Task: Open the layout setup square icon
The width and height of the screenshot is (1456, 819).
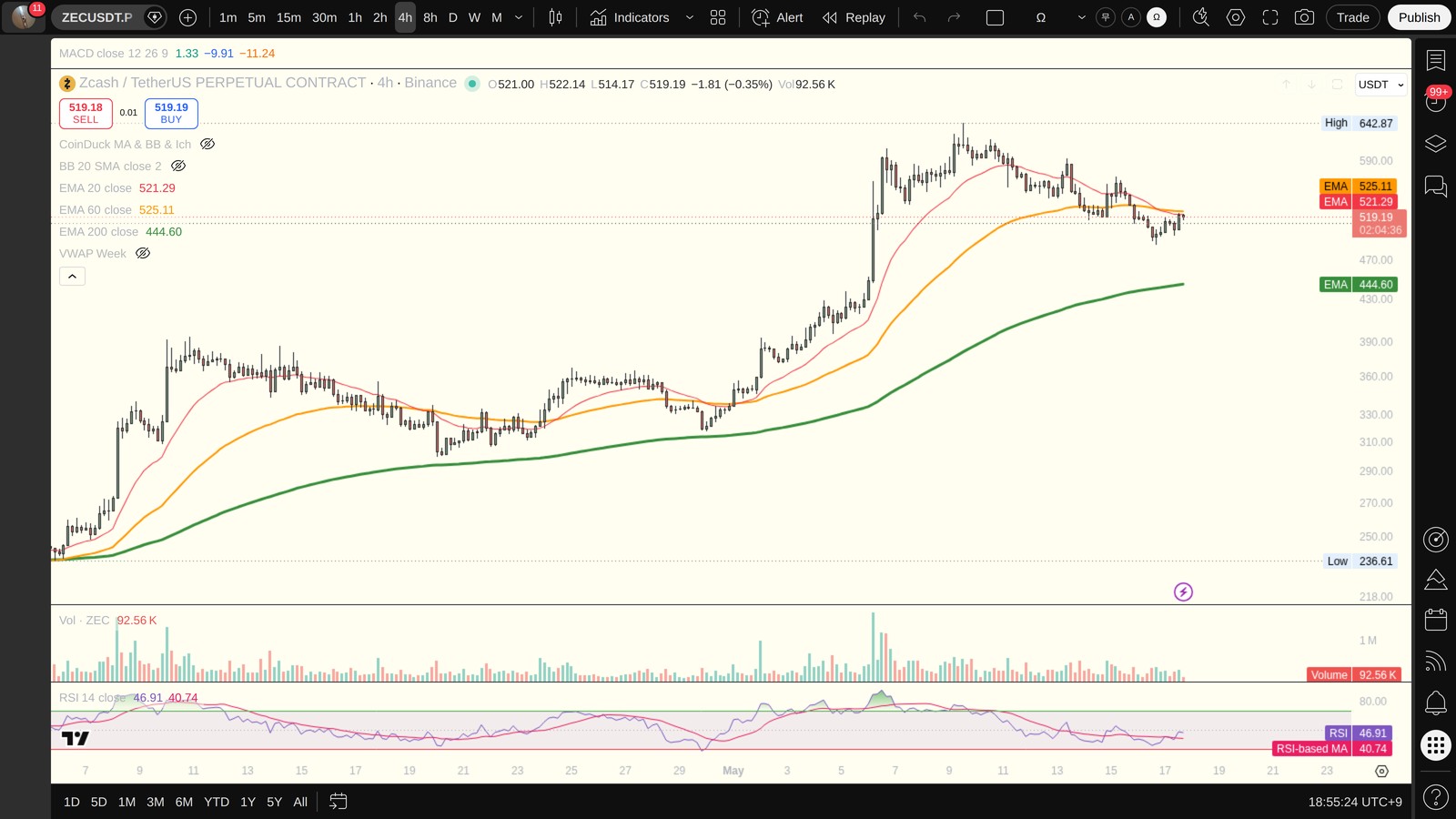Action: [995, 17]
